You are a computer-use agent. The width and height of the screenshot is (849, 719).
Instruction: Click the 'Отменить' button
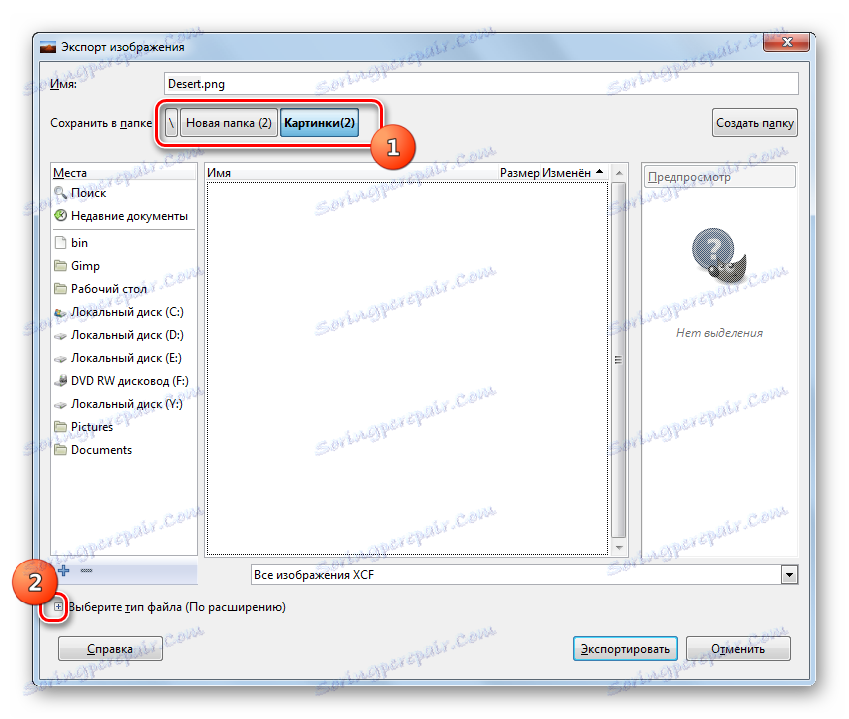(738, 649)
